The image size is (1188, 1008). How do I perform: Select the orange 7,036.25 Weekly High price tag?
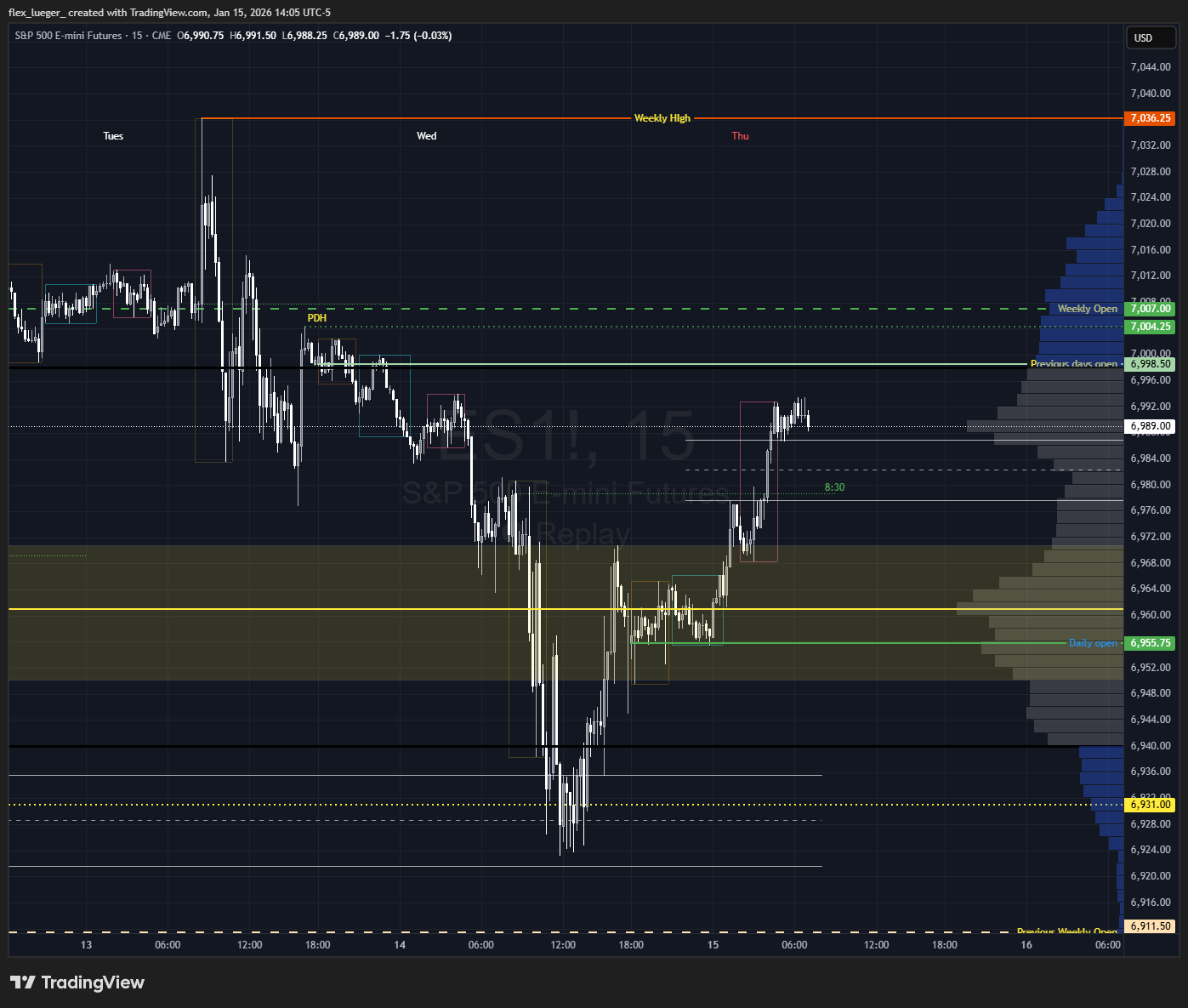(x=1149, y=118)
